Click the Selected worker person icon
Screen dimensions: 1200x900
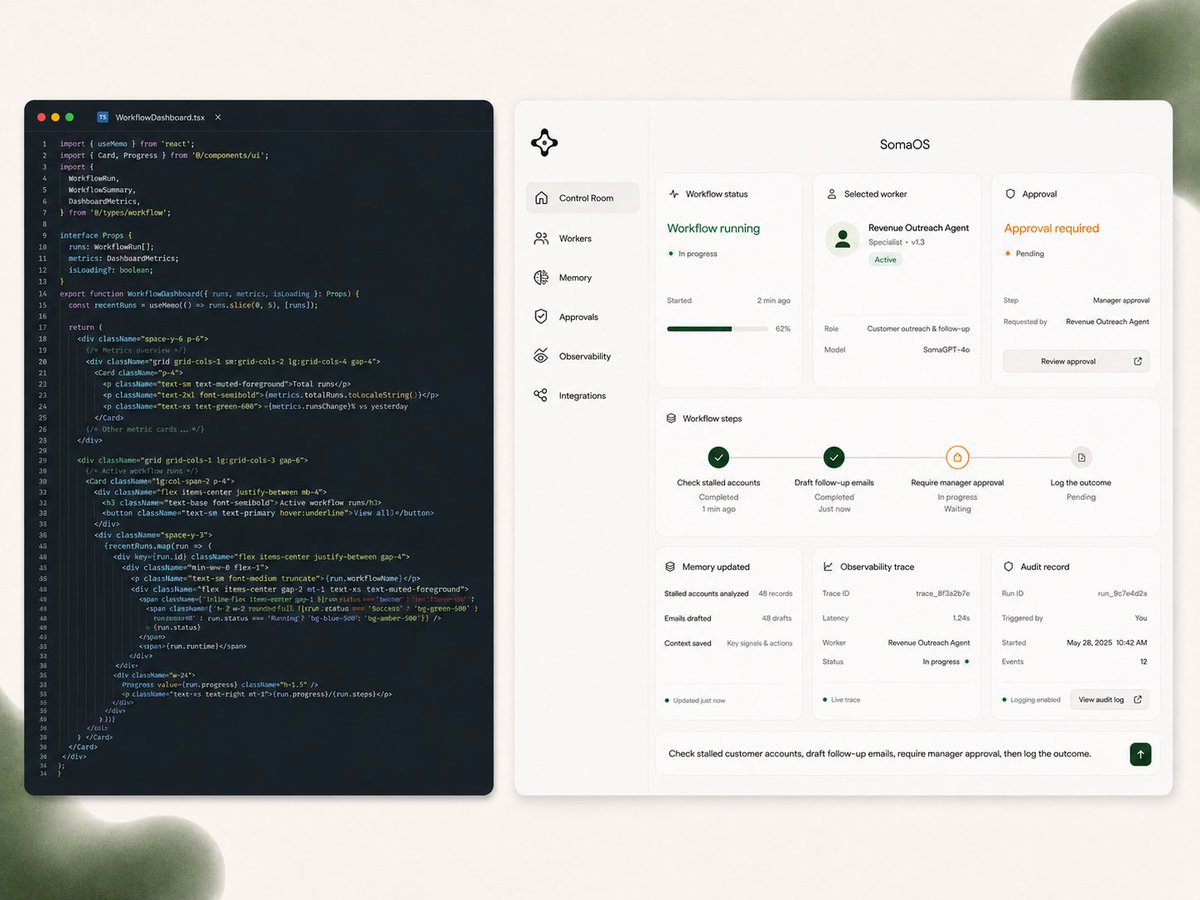[831, 194]
